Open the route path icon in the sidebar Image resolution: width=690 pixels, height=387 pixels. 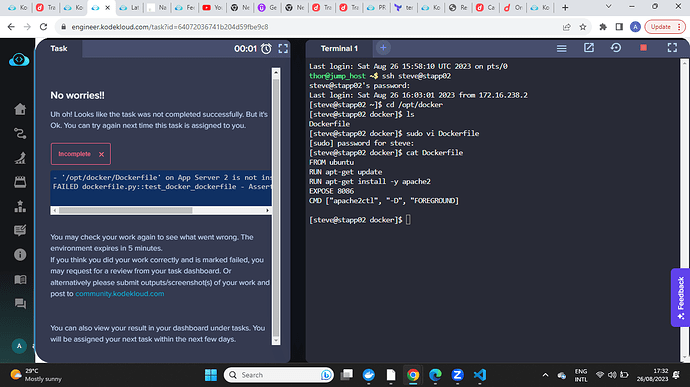point(20,133)
